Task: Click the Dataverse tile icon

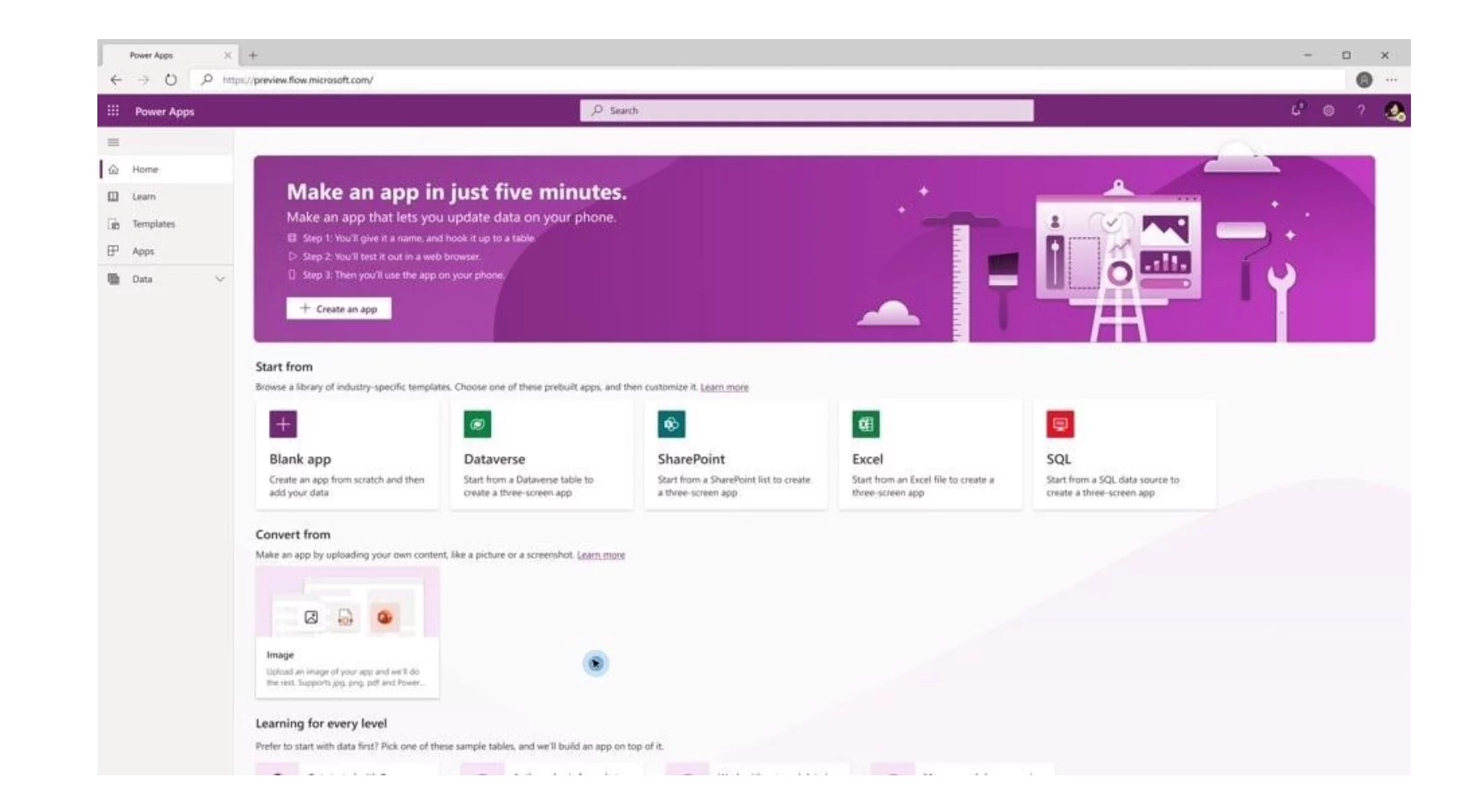Action: click(477, 424)
